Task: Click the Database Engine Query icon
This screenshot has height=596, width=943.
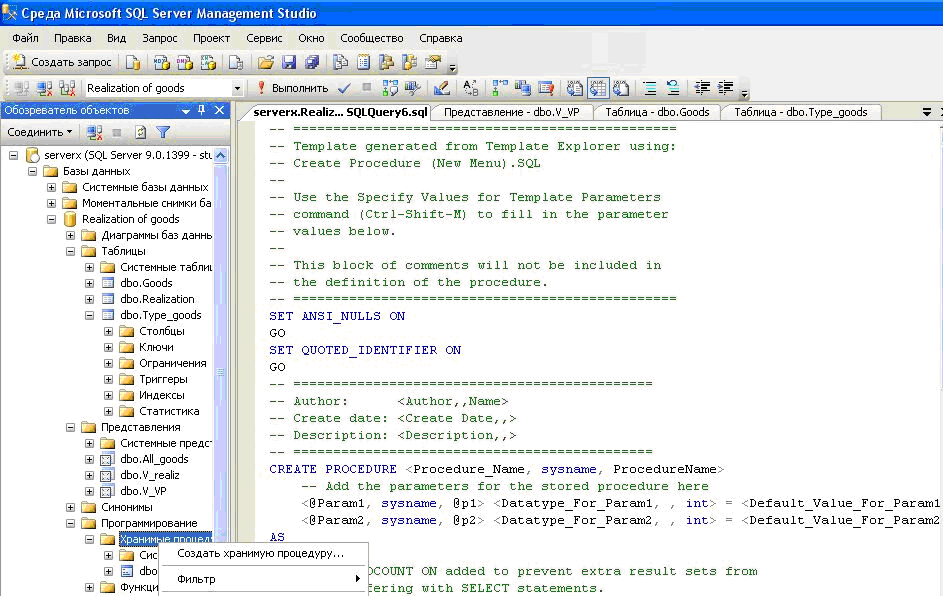Action: (133, 62)
